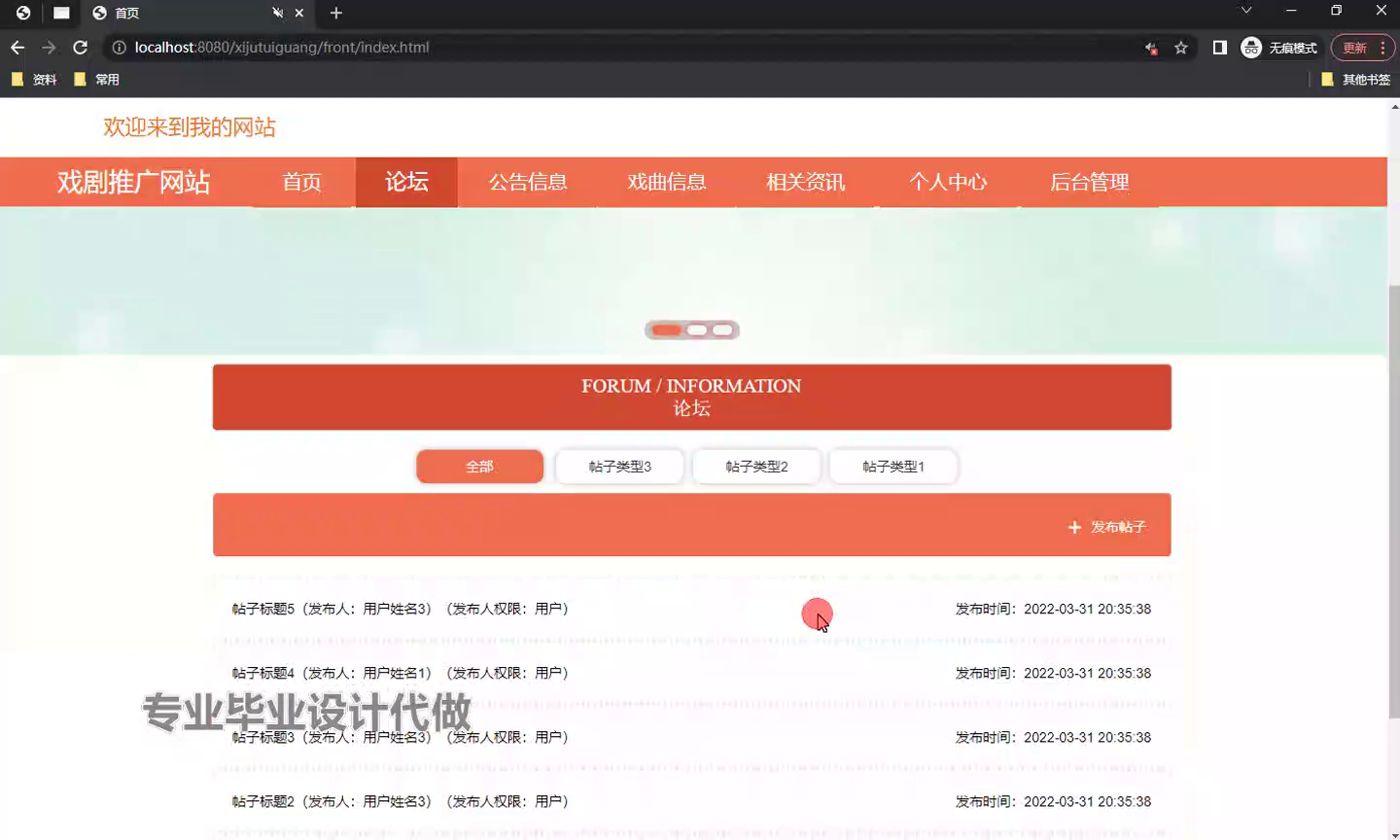Filter posts by 帖子类型3
Viewport: 1400px width, 840px height.
[620, 467]
